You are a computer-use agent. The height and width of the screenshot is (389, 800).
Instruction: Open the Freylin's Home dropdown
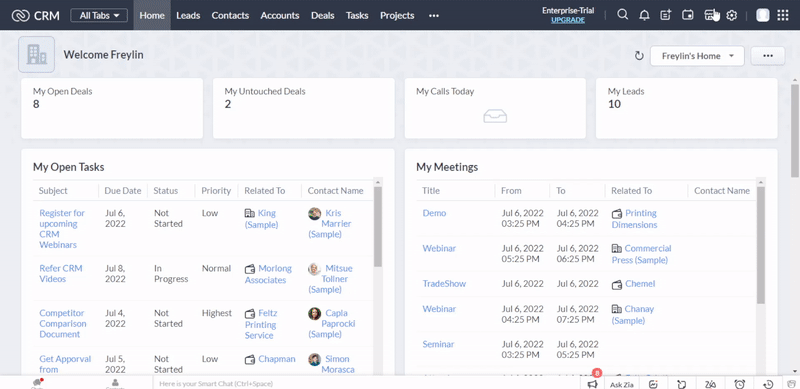697,56
